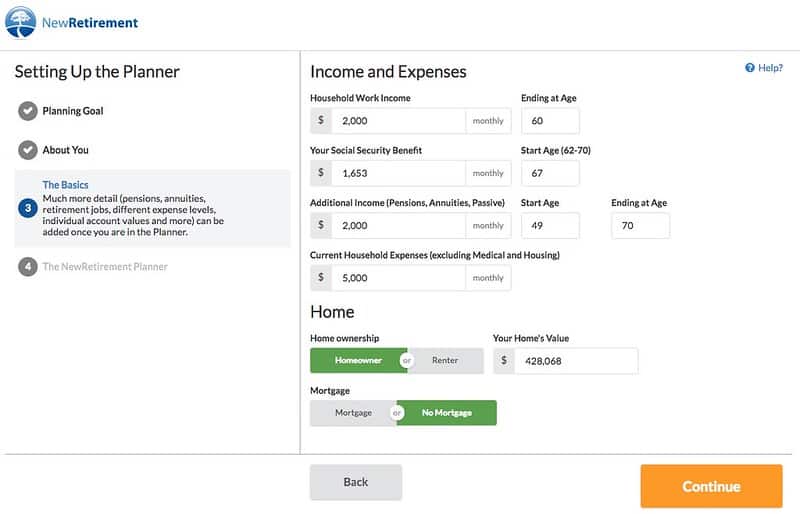Click the Home section heading

(332, 312)
